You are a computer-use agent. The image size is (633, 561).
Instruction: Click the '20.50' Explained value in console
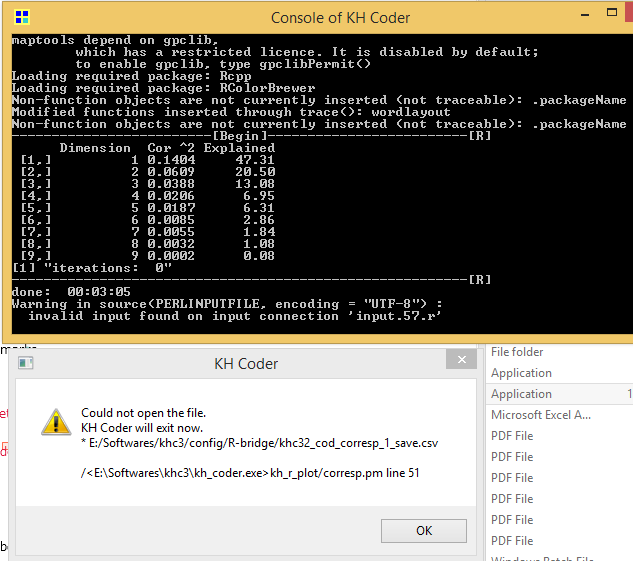coord(255,172)
